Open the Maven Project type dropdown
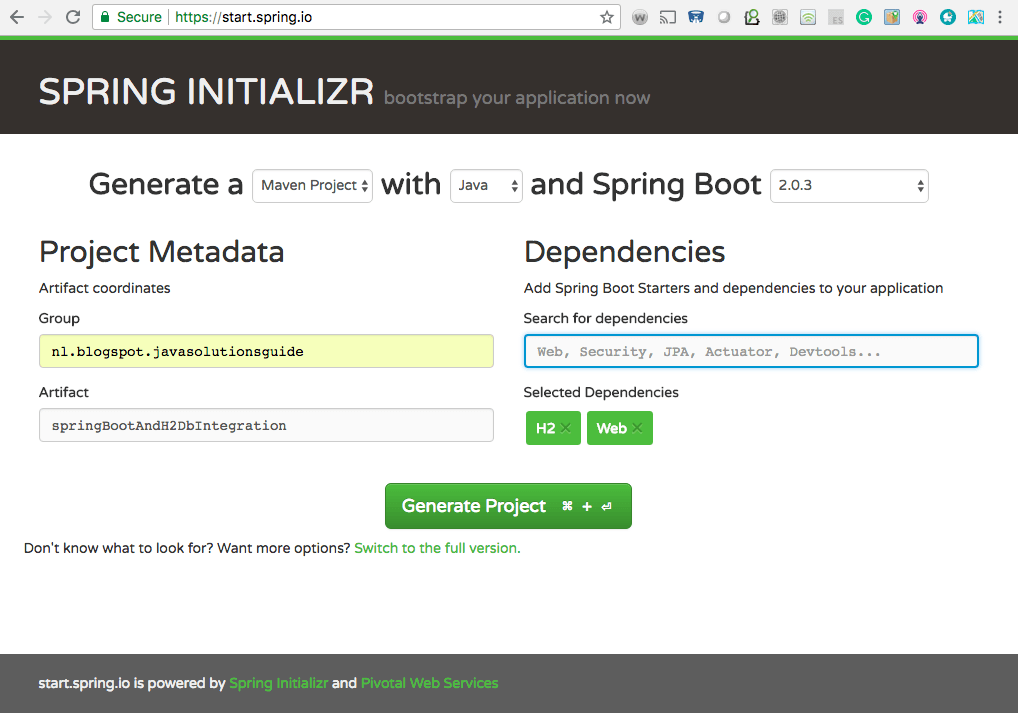This screenshot has height=713, width=1018. [312, 186]
